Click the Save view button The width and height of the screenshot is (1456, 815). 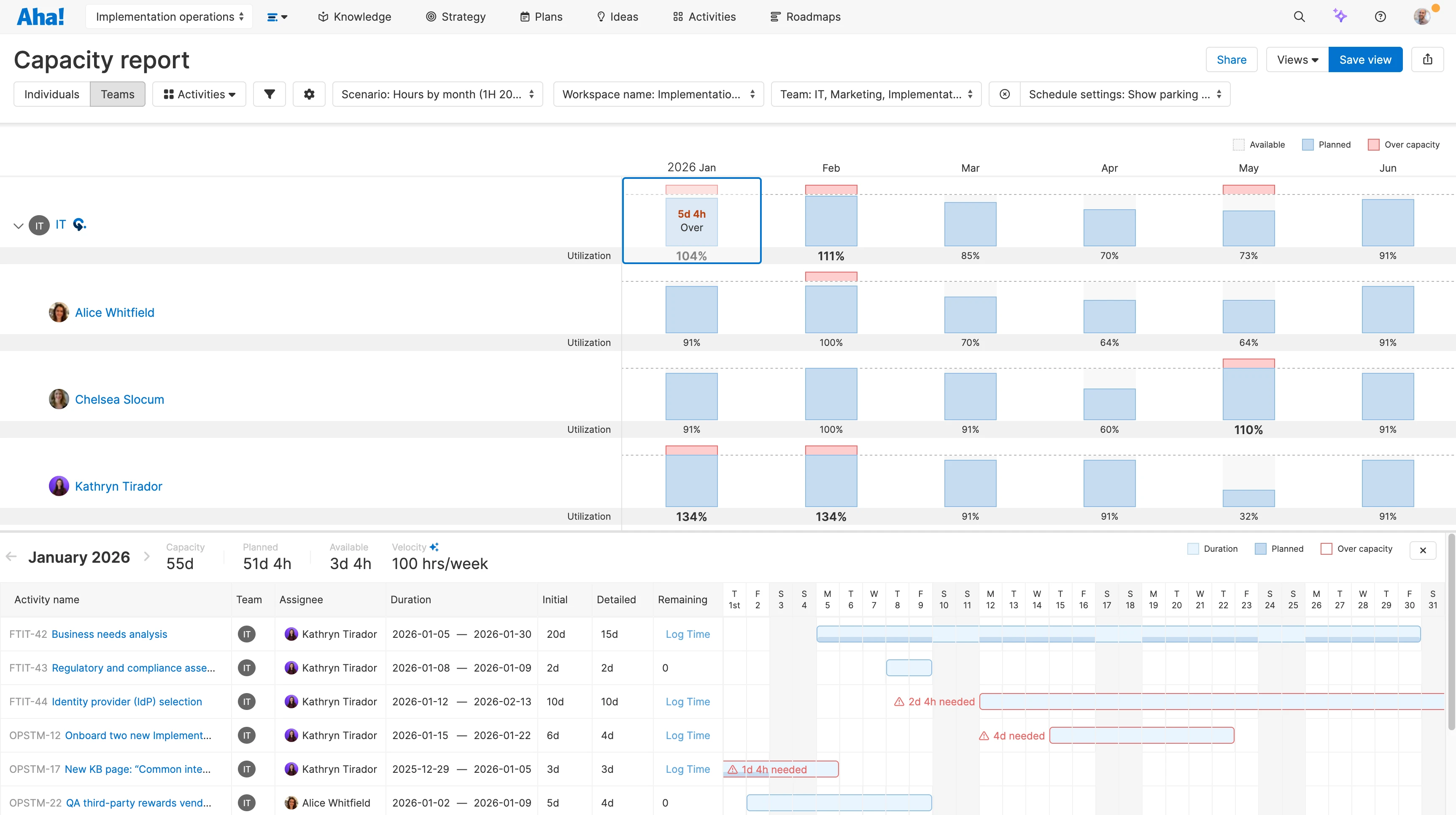pos(1364,59)
